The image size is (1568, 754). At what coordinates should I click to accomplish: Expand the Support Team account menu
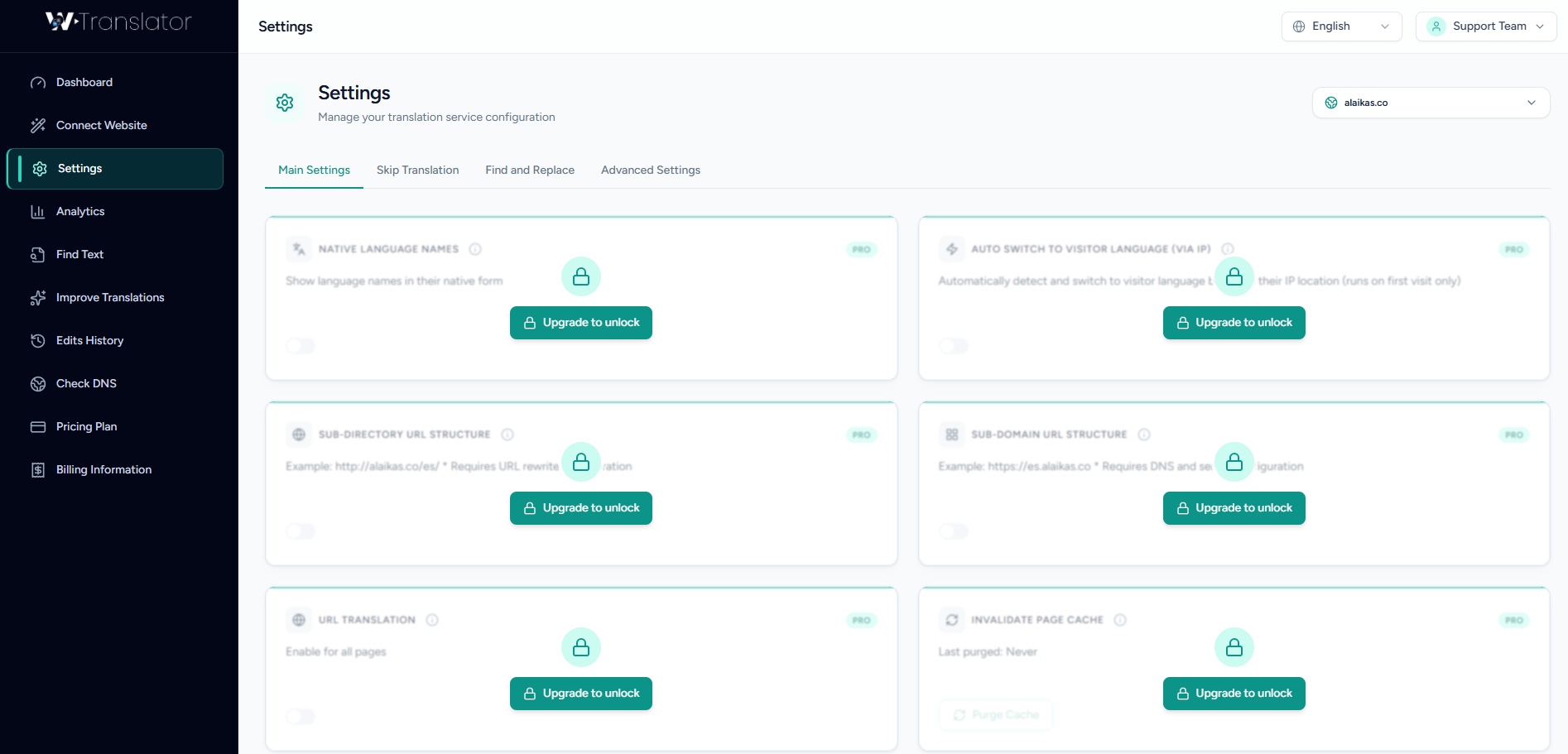point(1485,26)
